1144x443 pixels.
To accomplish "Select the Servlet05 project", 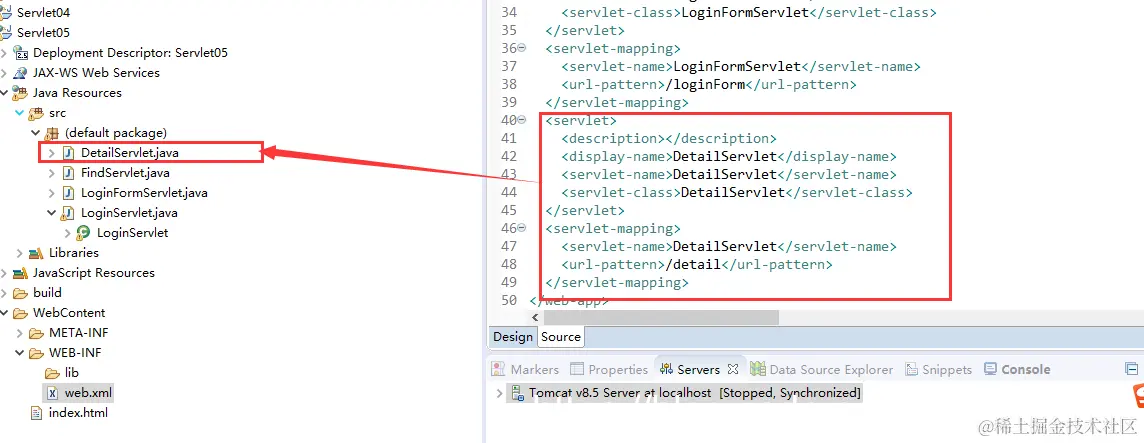I will (42, 33).
